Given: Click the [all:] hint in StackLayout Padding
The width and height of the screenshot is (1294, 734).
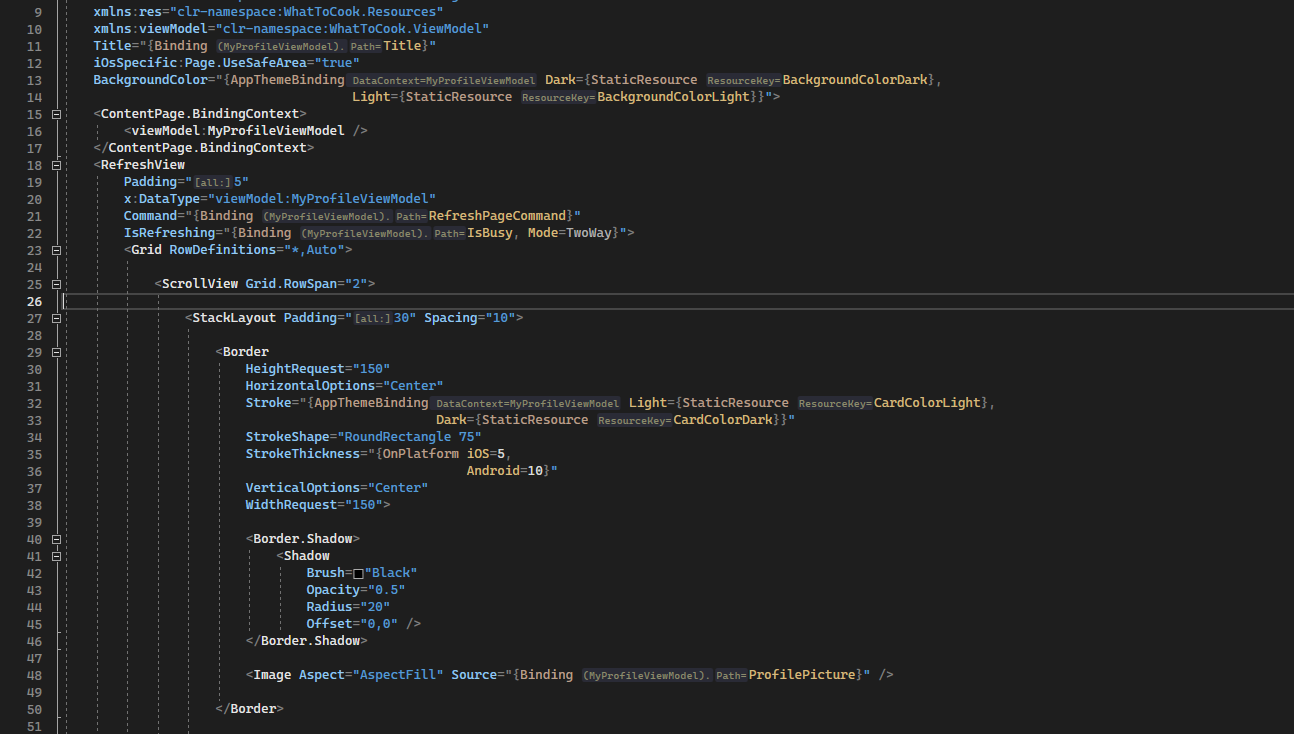Looking at the screenshot, I should point(370,317).
